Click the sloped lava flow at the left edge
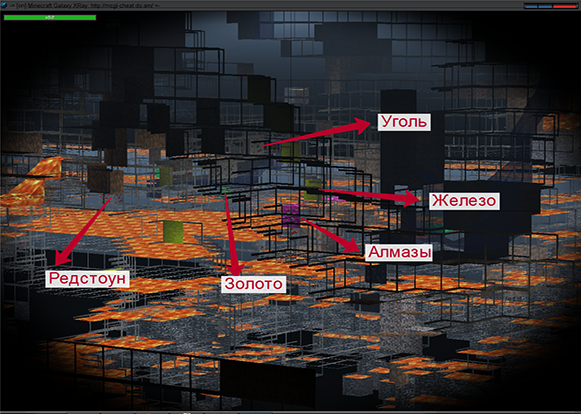581x414 pixels. (31, 182)
